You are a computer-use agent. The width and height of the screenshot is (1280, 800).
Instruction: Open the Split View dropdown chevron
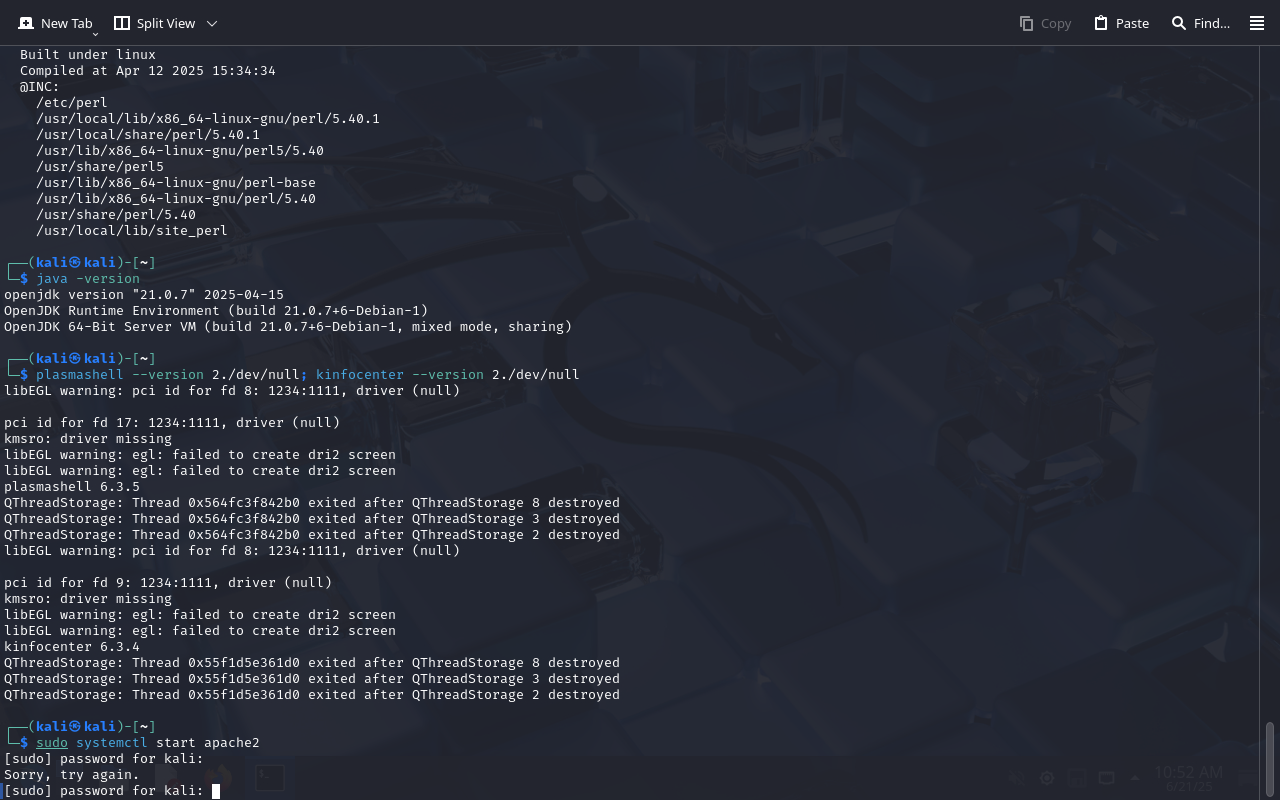click(x=211, y=23)
